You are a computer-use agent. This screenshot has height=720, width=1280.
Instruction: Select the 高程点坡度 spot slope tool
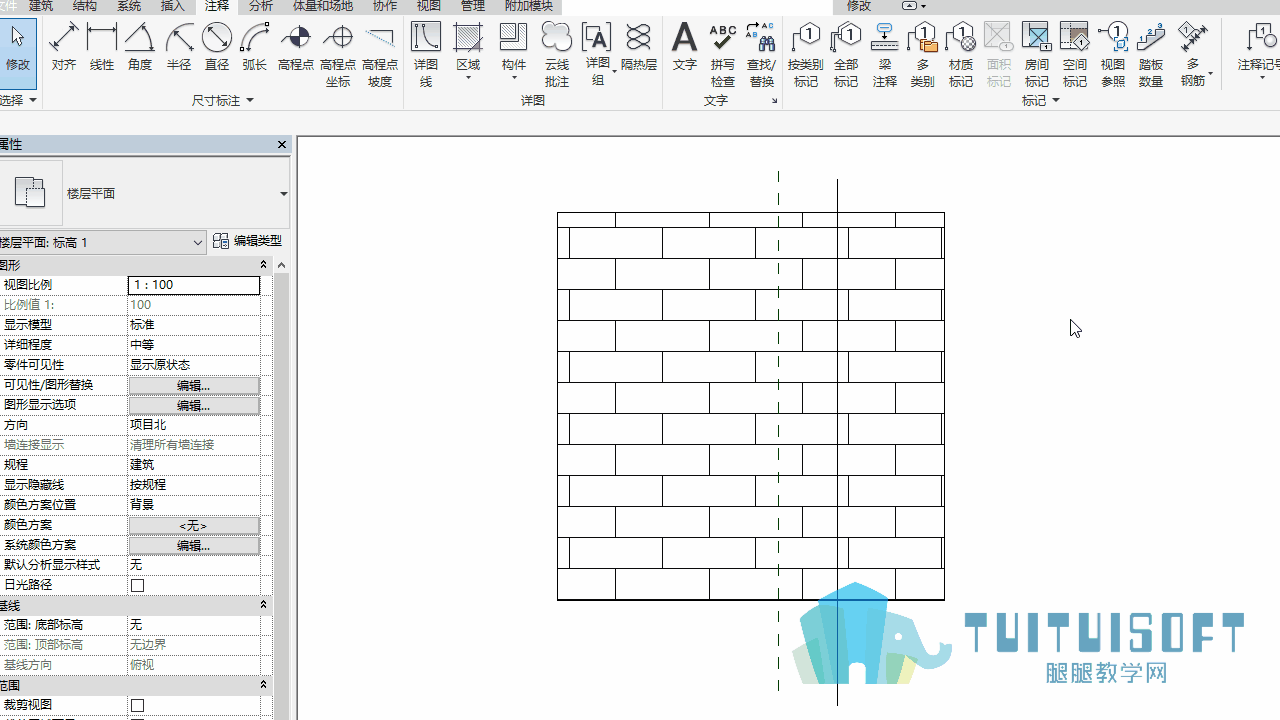(x=380, y=55)
